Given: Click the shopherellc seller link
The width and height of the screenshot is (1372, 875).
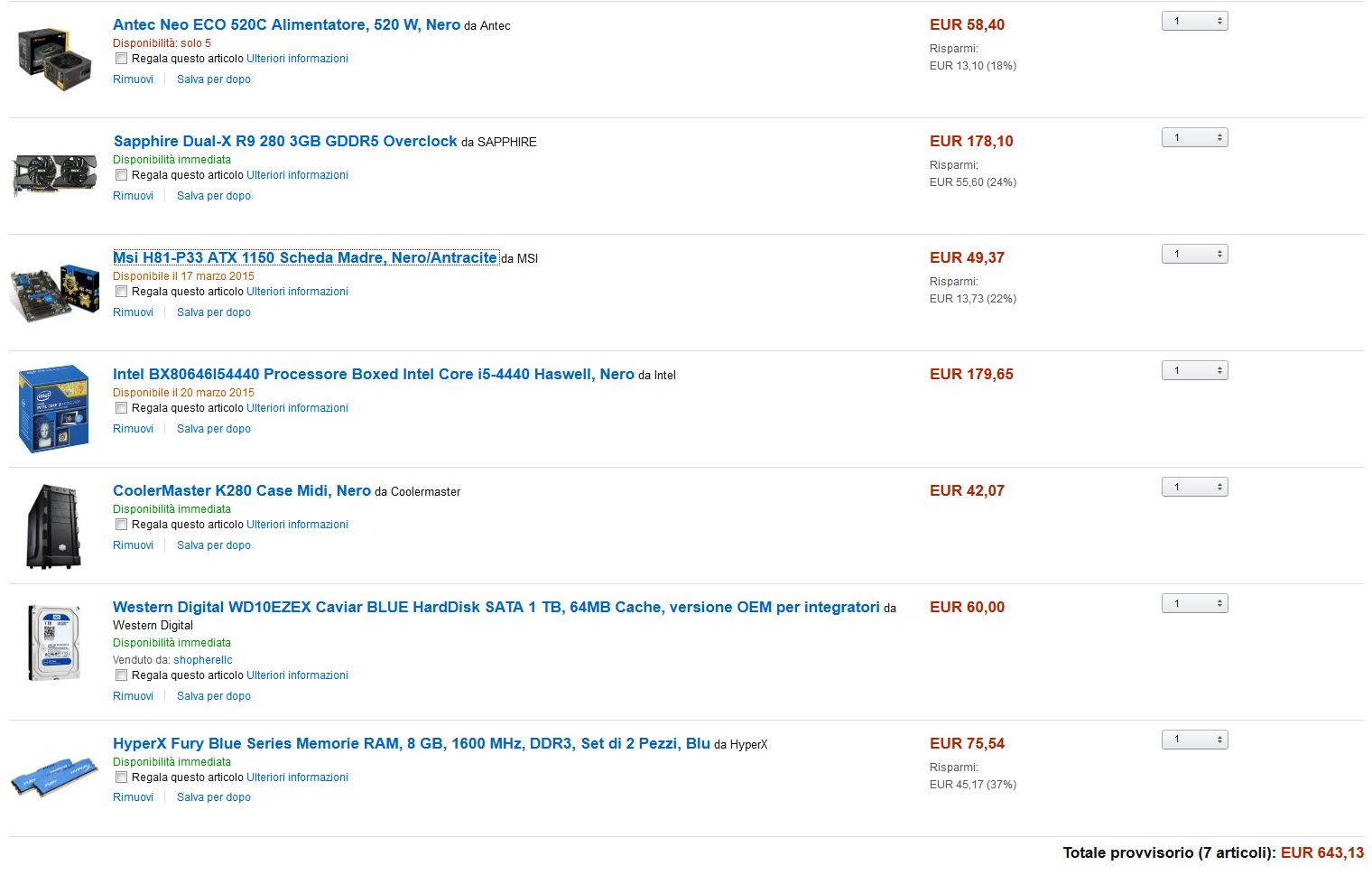Looking at the screenshot, I should click(203, 660).
